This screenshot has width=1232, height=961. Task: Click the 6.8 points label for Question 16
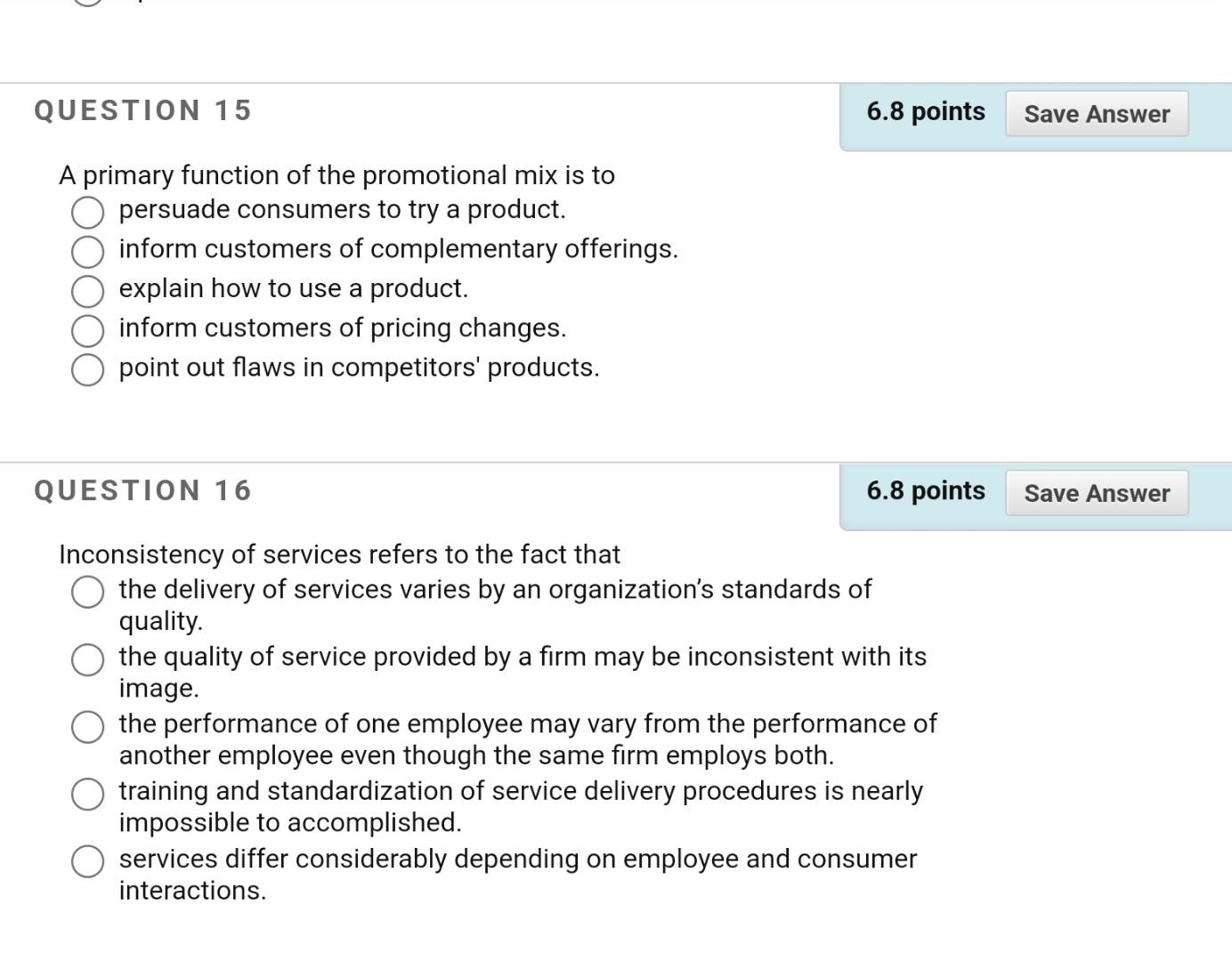click(x=925, y=490)
